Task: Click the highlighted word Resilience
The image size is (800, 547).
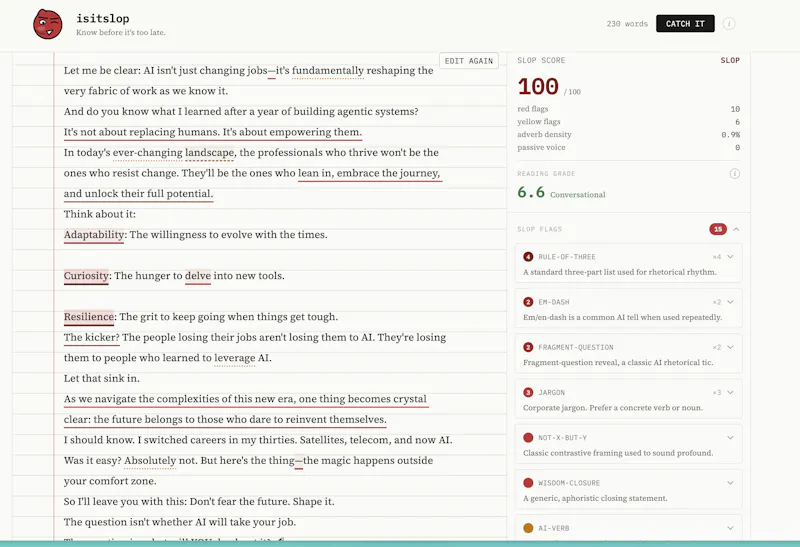Action: 89,317
